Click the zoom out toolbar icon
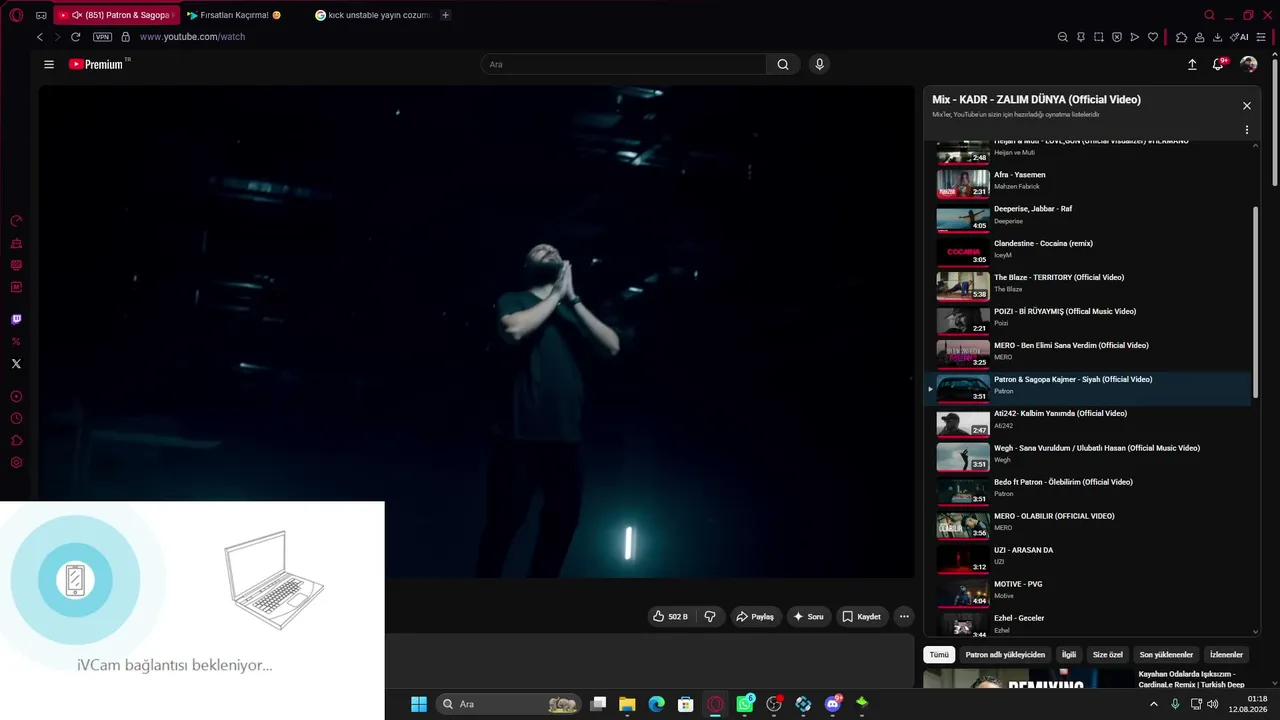This screenshot has width=1280, height=720. 1063,37
